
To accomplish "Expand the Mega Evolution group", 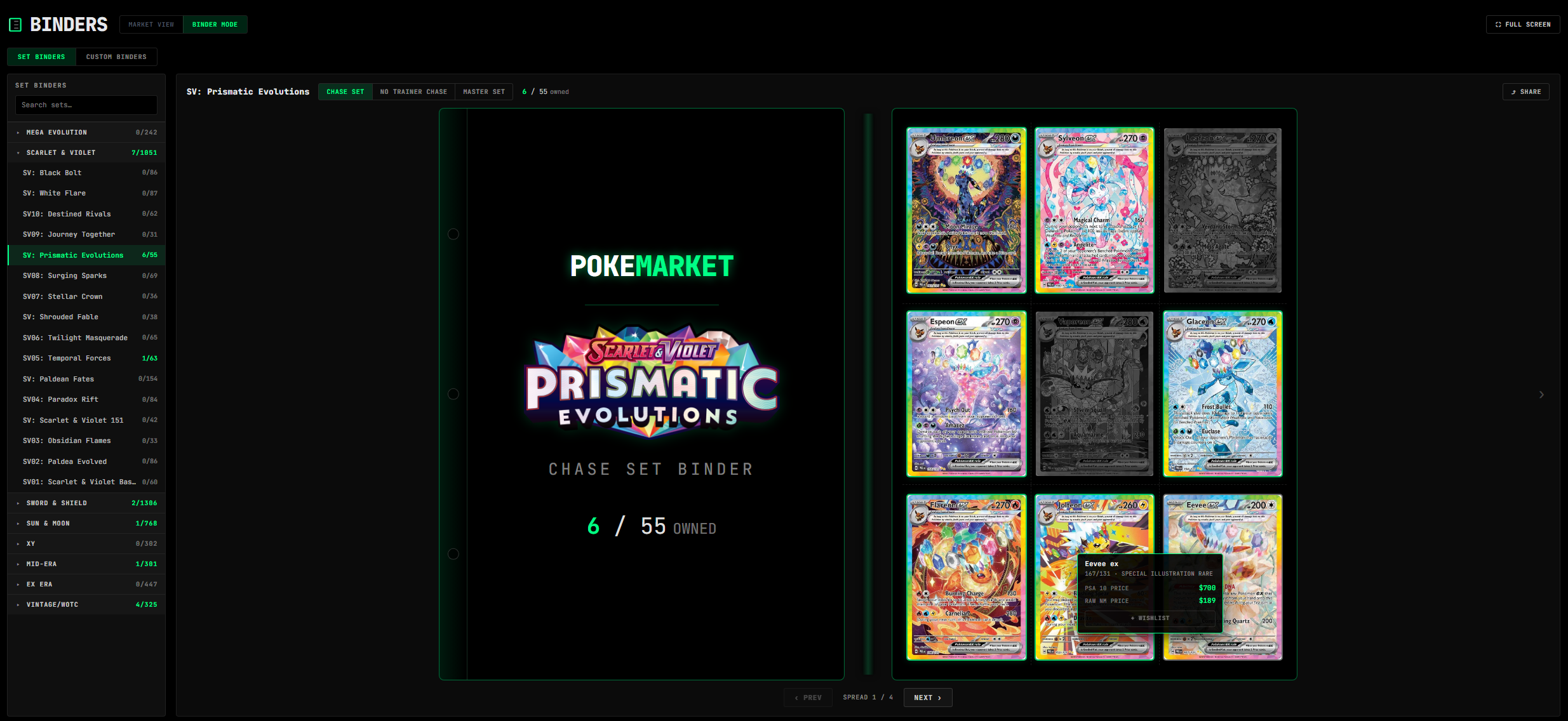I will coord(86,133).
